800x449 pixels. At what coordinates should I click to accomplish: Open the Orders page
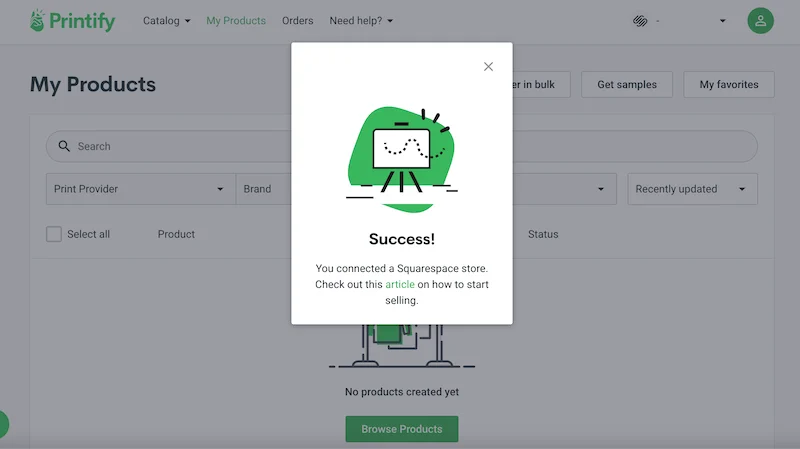tap(297, 20)
